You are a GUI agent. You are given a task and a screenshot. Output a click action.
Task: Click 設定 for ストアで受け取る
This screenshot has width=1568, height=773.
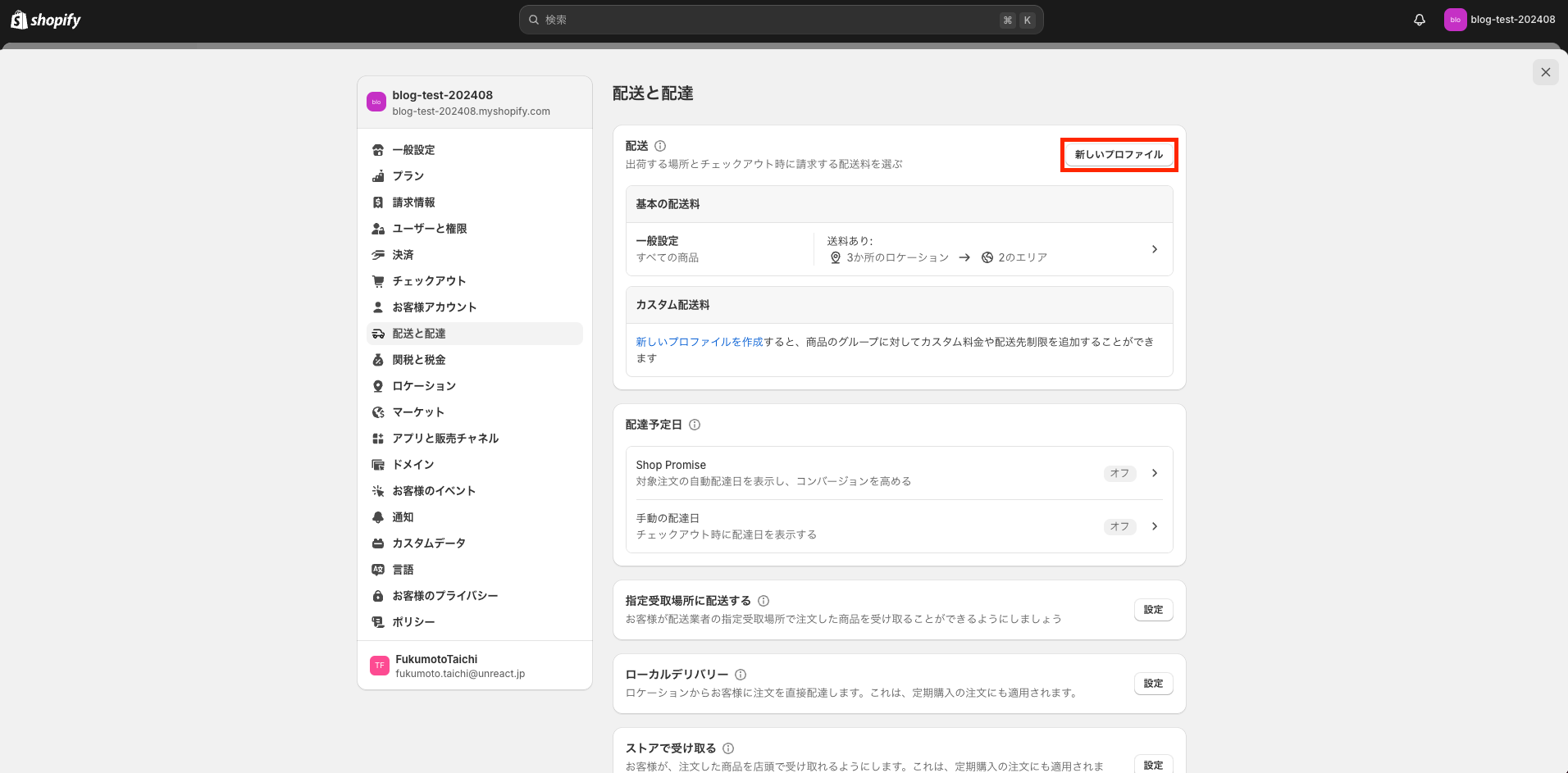1154,765
